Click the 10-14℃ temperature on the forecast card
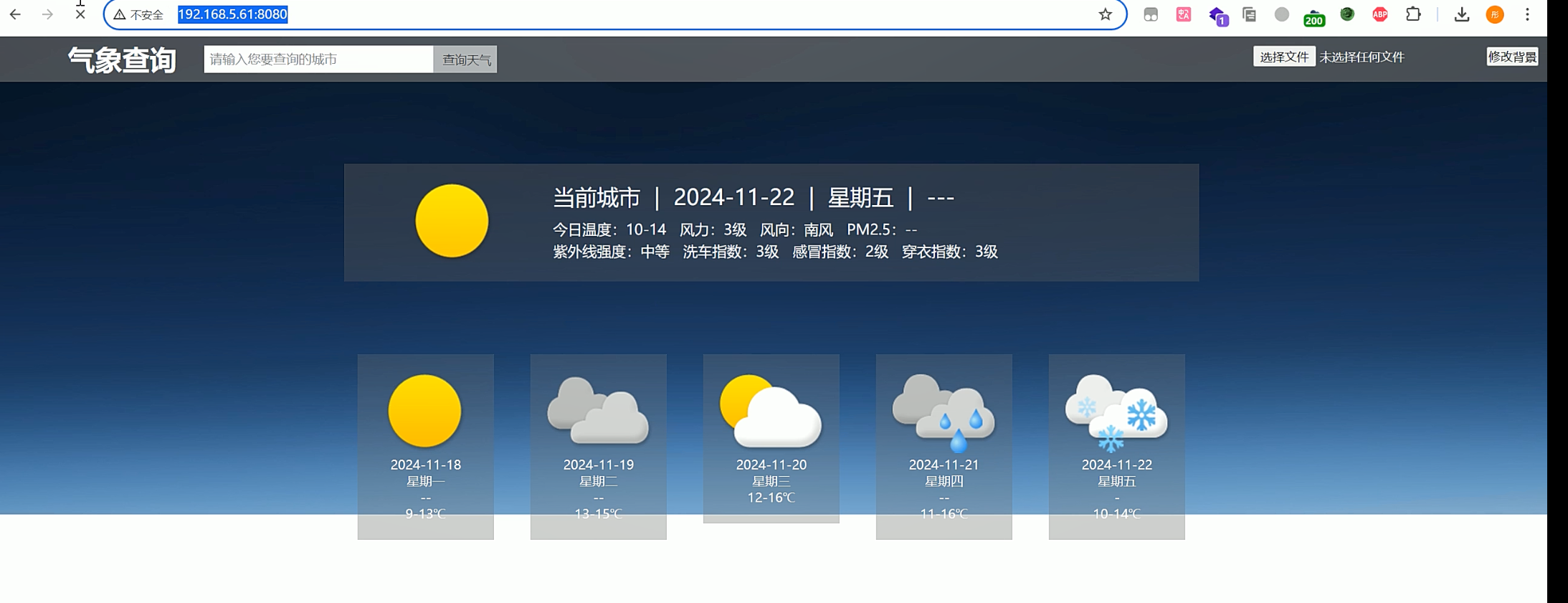Image resolution: width=1568 pixels, height=603 pixels. [1117, 513]
